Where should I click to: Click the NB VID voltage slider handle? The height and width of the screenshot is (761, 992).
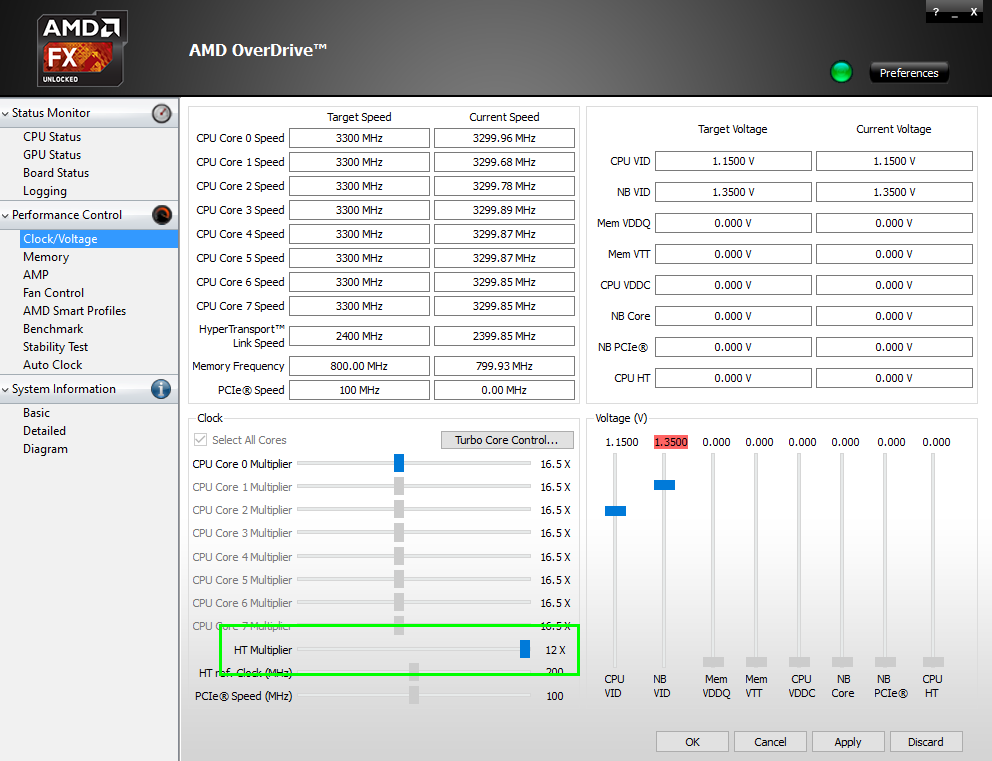[664, 485]
